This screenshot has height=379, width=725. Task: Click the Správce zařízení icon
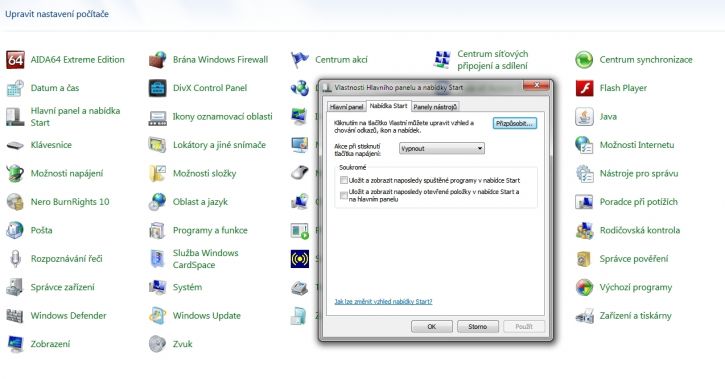15,287
